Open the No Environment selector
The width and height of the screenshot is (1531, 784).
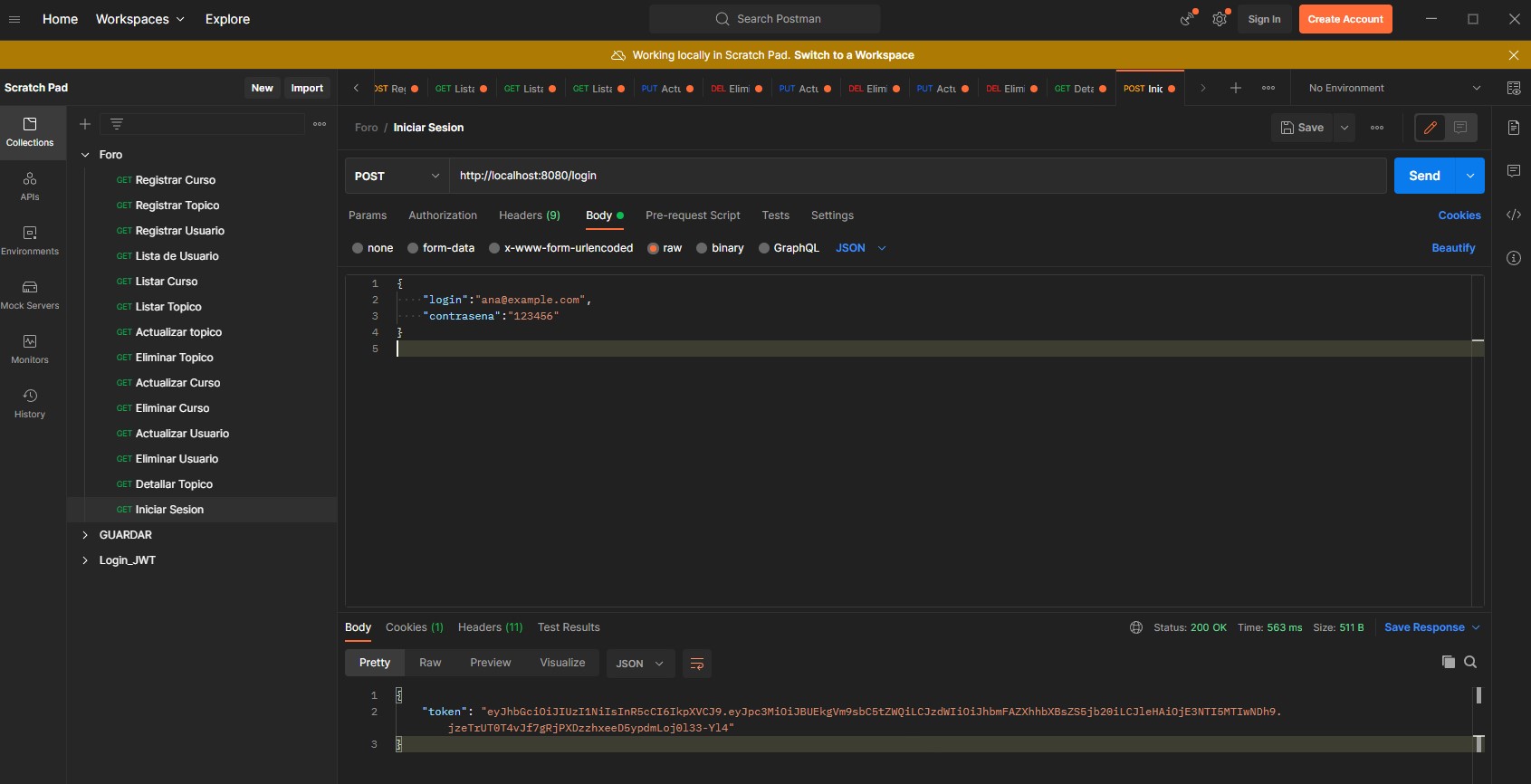click(x=1395, y=88)
